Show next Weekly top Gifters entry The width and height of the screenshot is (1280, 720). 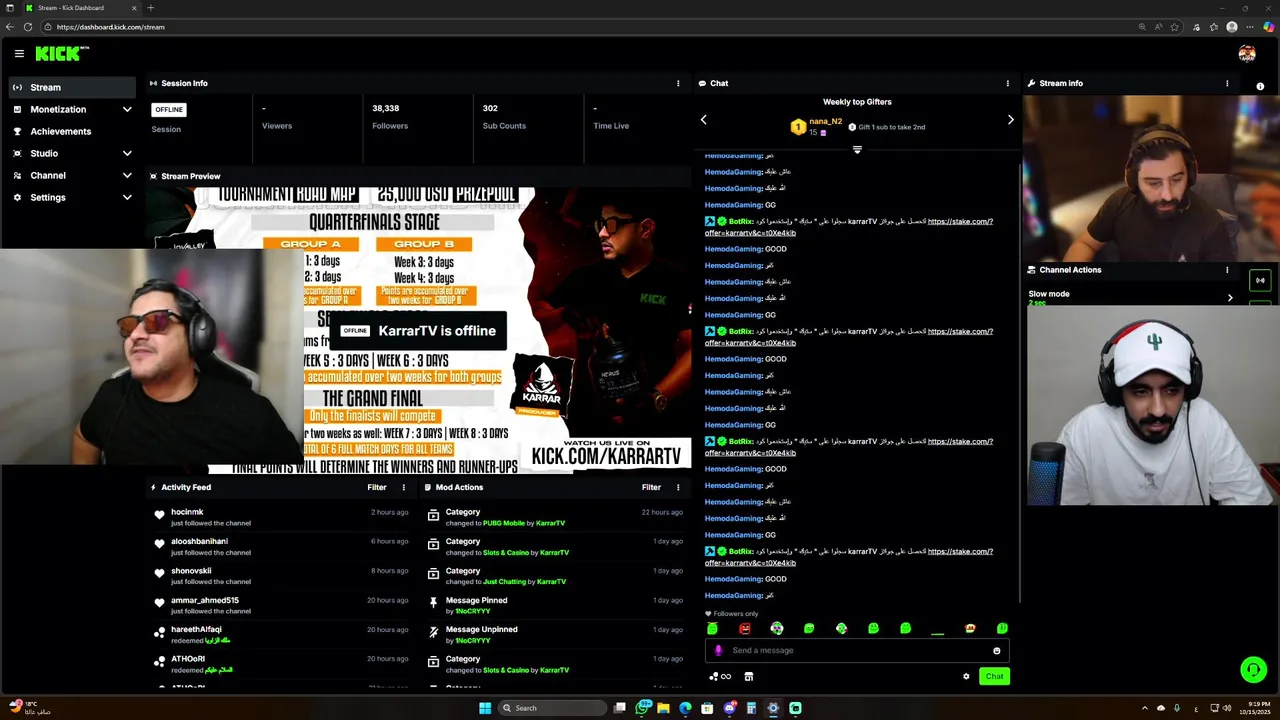(1010, 120)
